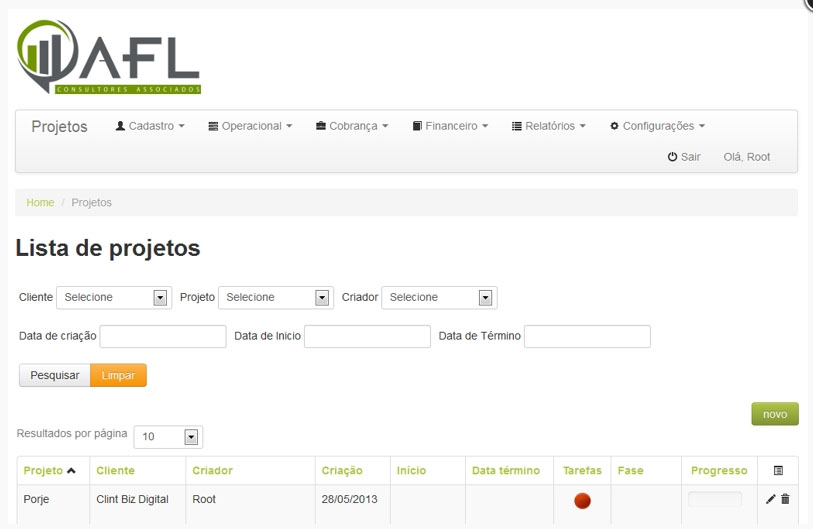
Task: Click the list icon in table header
Action: [x=778, y=470]
